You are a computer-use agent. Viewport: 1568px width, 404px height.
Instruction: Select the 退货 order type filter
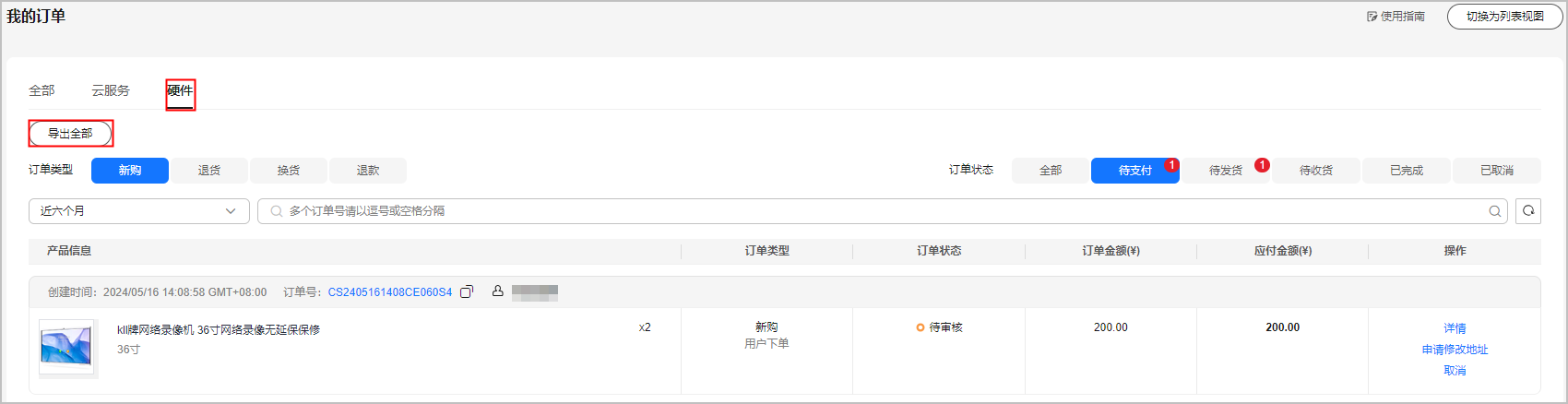pos(209,171)
